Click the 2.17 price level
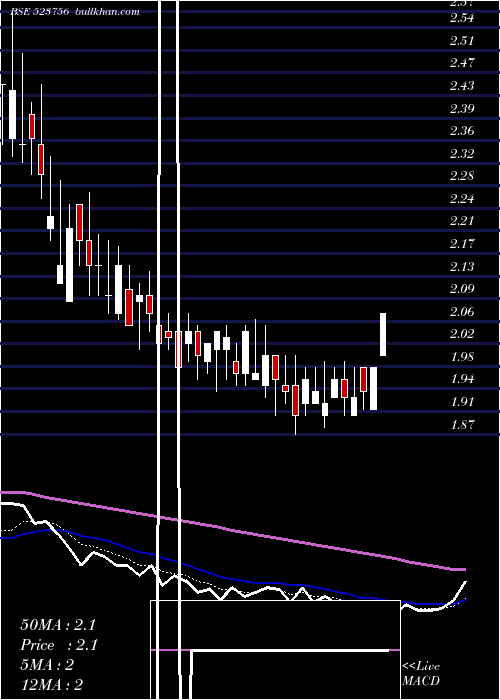Screen dimensions: 500x700 (462, 244)
